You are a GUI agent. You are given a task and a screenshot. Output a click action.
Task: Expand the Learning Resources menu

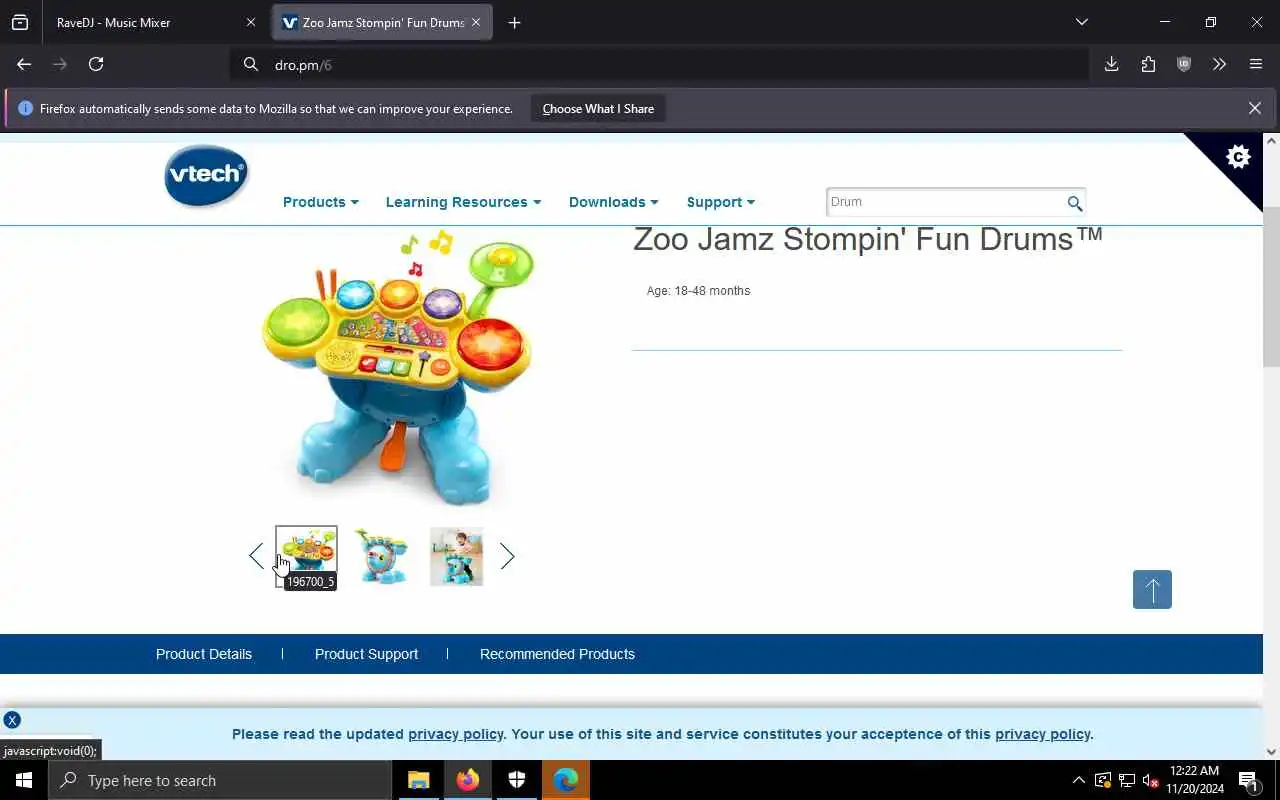tap(463, 202)
